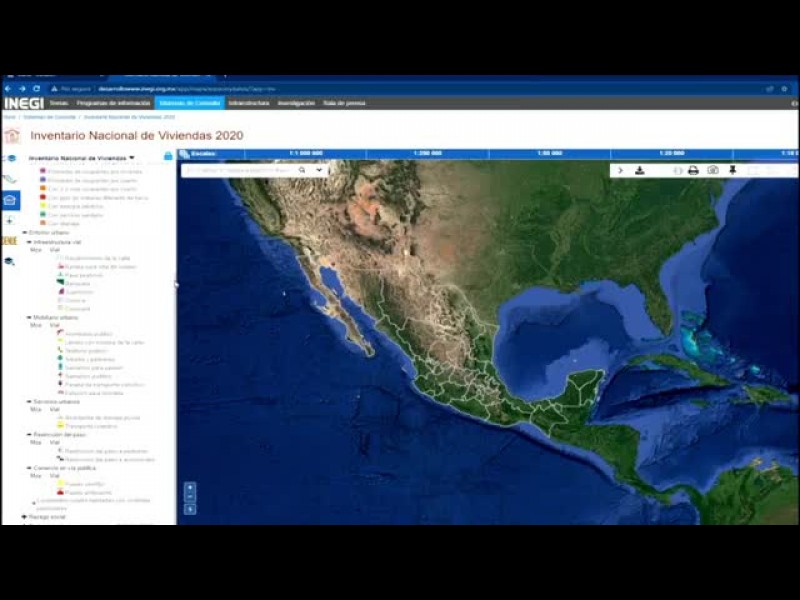Click the pushpin icon in map toolbar

click(732, 170)
